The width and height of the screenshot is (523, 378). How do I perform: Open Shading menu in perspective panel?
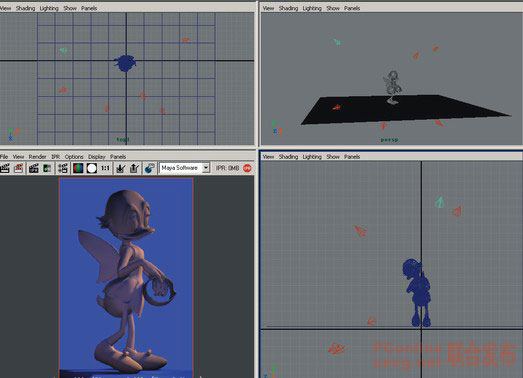[288, 8]
